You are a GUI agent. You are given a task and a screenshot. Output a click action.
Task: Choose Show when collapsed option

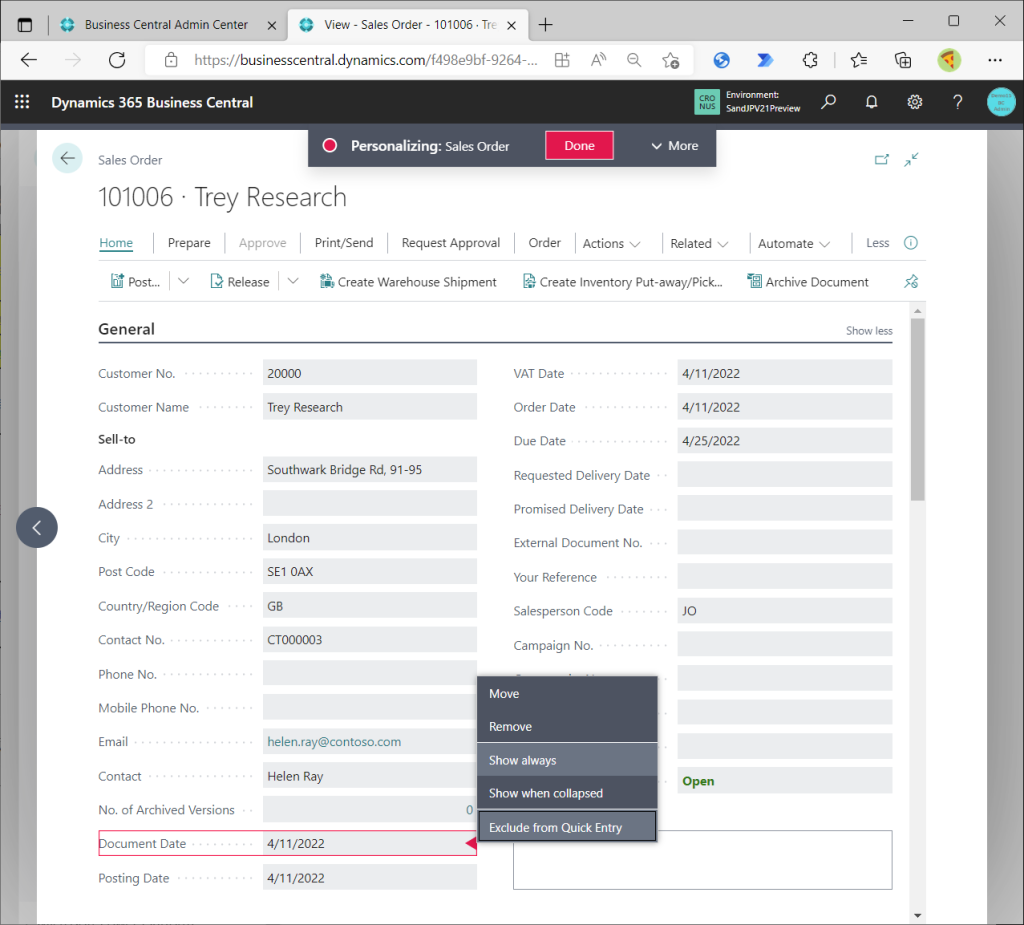pos(567,793)
